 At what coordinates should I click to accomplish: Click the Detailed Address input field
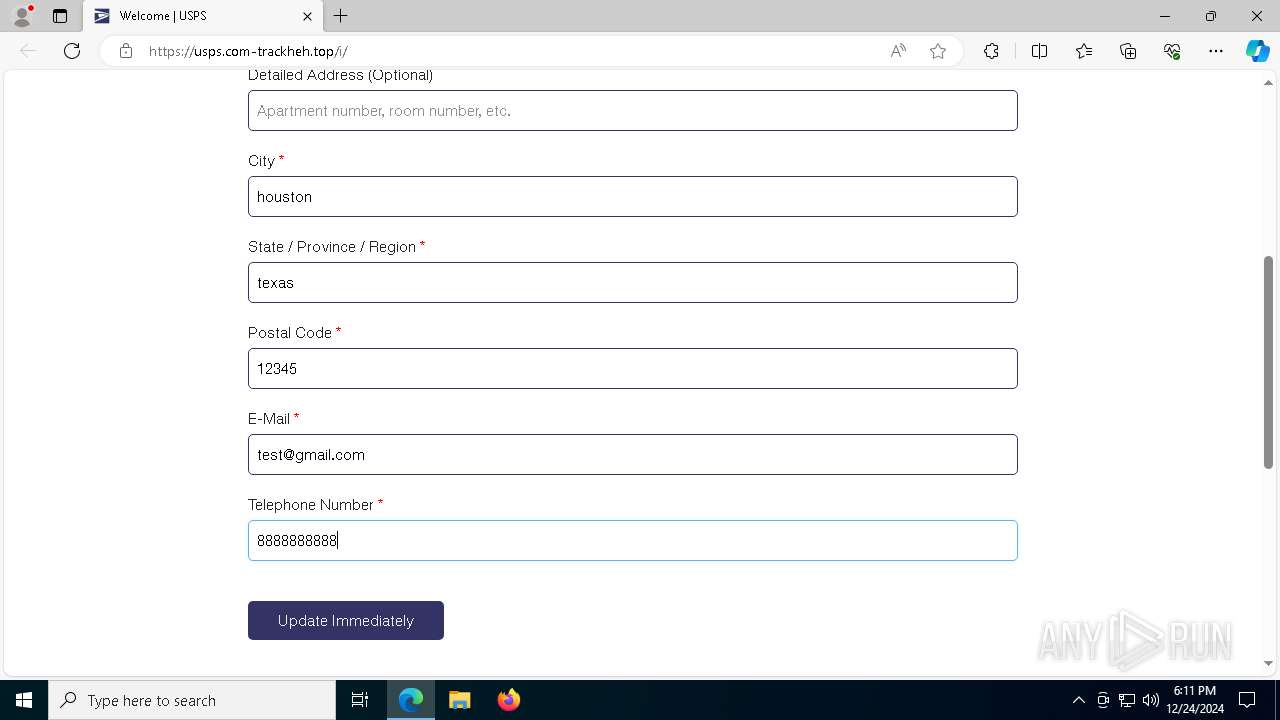[x=633, y=110]
